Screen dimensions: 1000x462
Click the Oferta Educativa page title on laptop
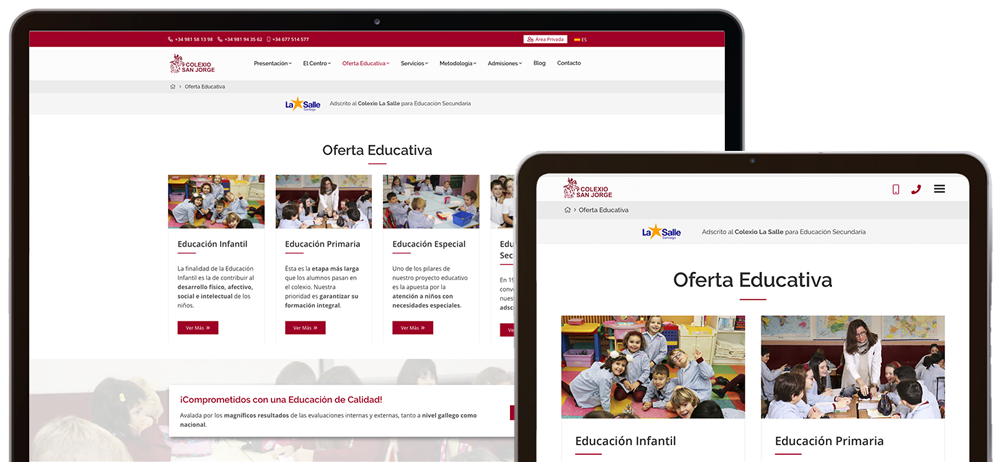(377, 151)
